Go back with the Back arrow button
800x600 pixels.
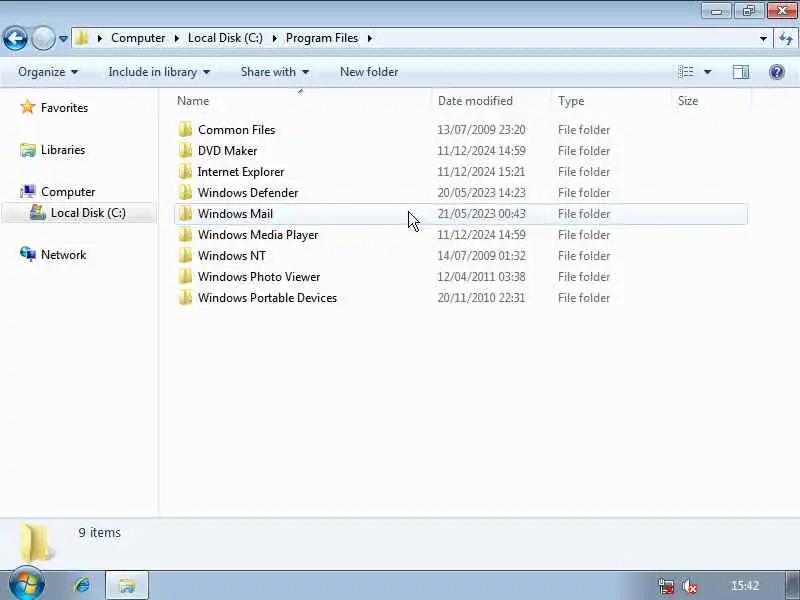pyautogui.click(x=15, y=38)
